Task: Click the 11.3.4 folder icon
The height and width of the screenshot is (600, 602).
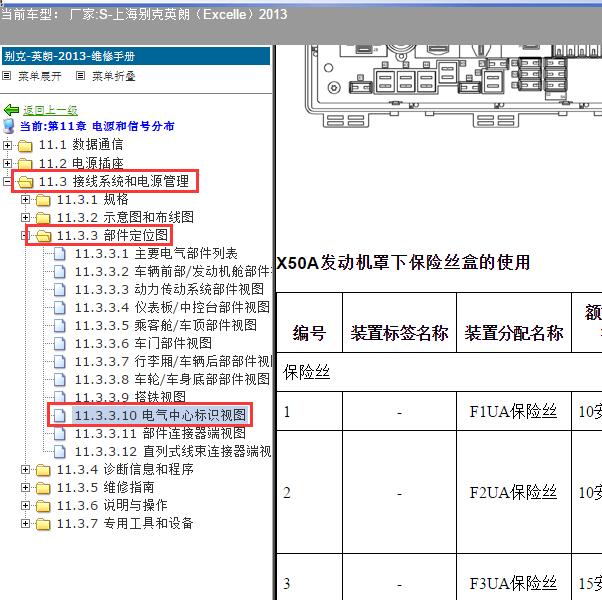Action: (x=43, y=469)
